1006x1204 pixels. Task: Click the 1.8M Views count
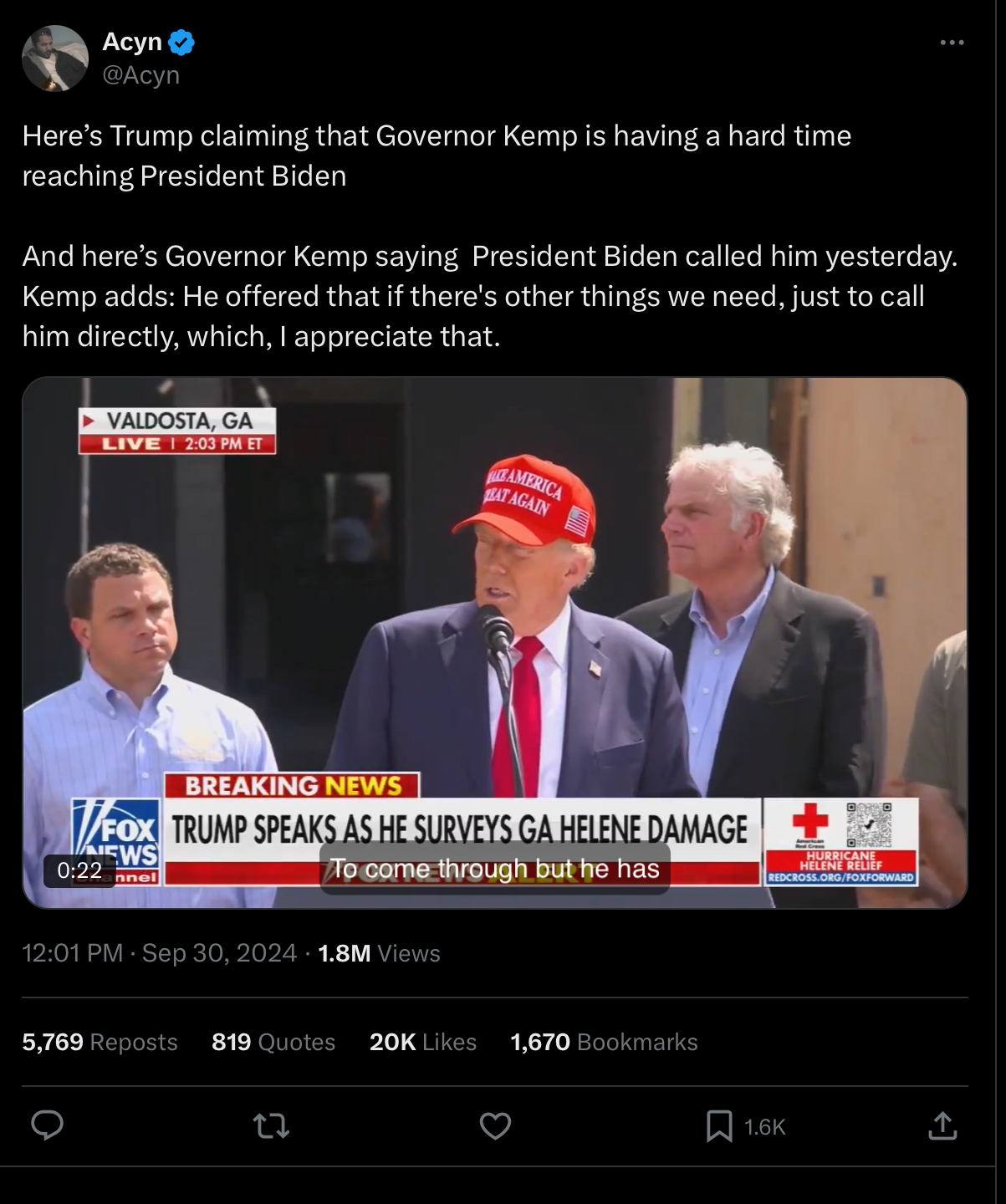(379, 953)
